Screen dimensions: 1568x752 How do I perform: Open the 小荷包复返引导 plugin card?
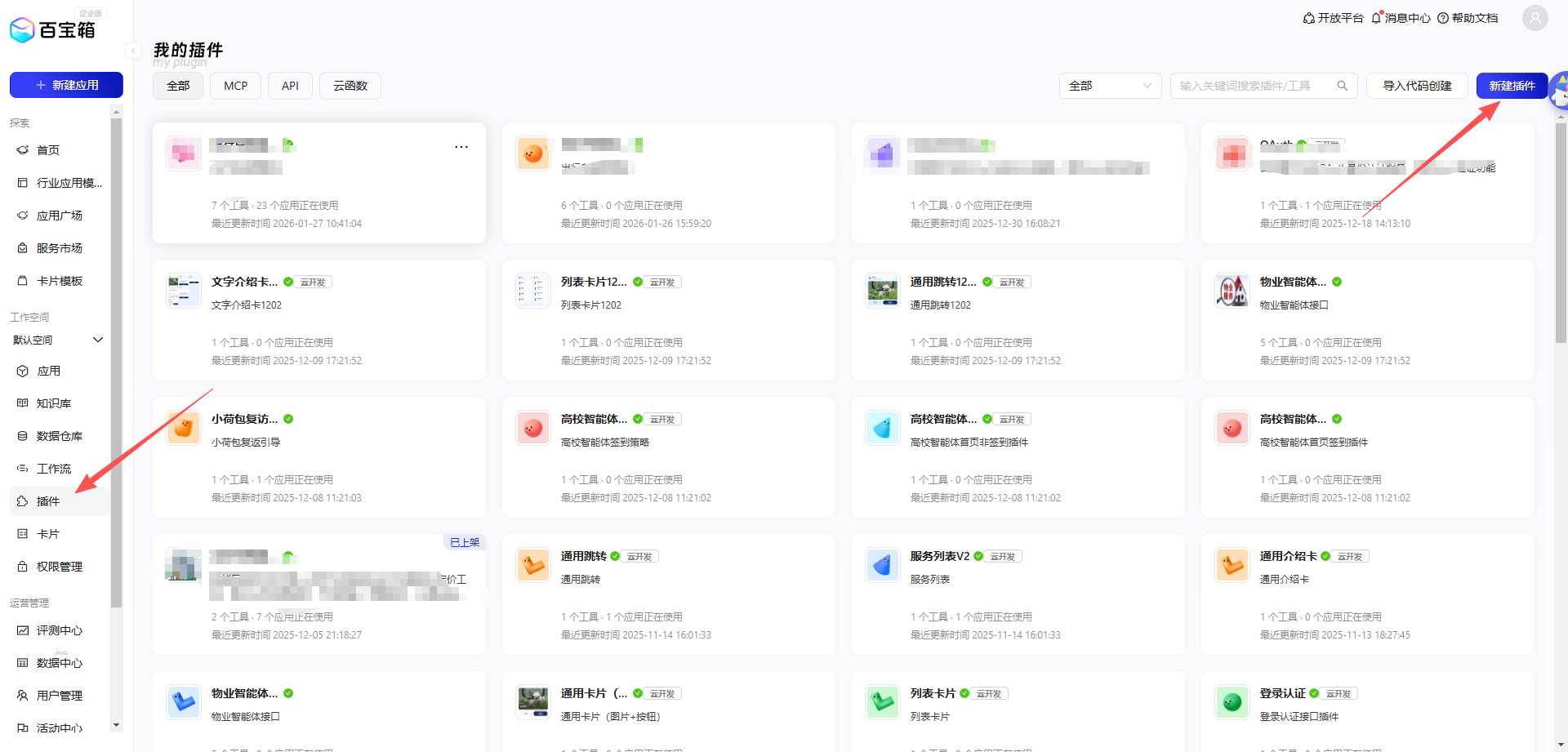(x=318, y=457)
